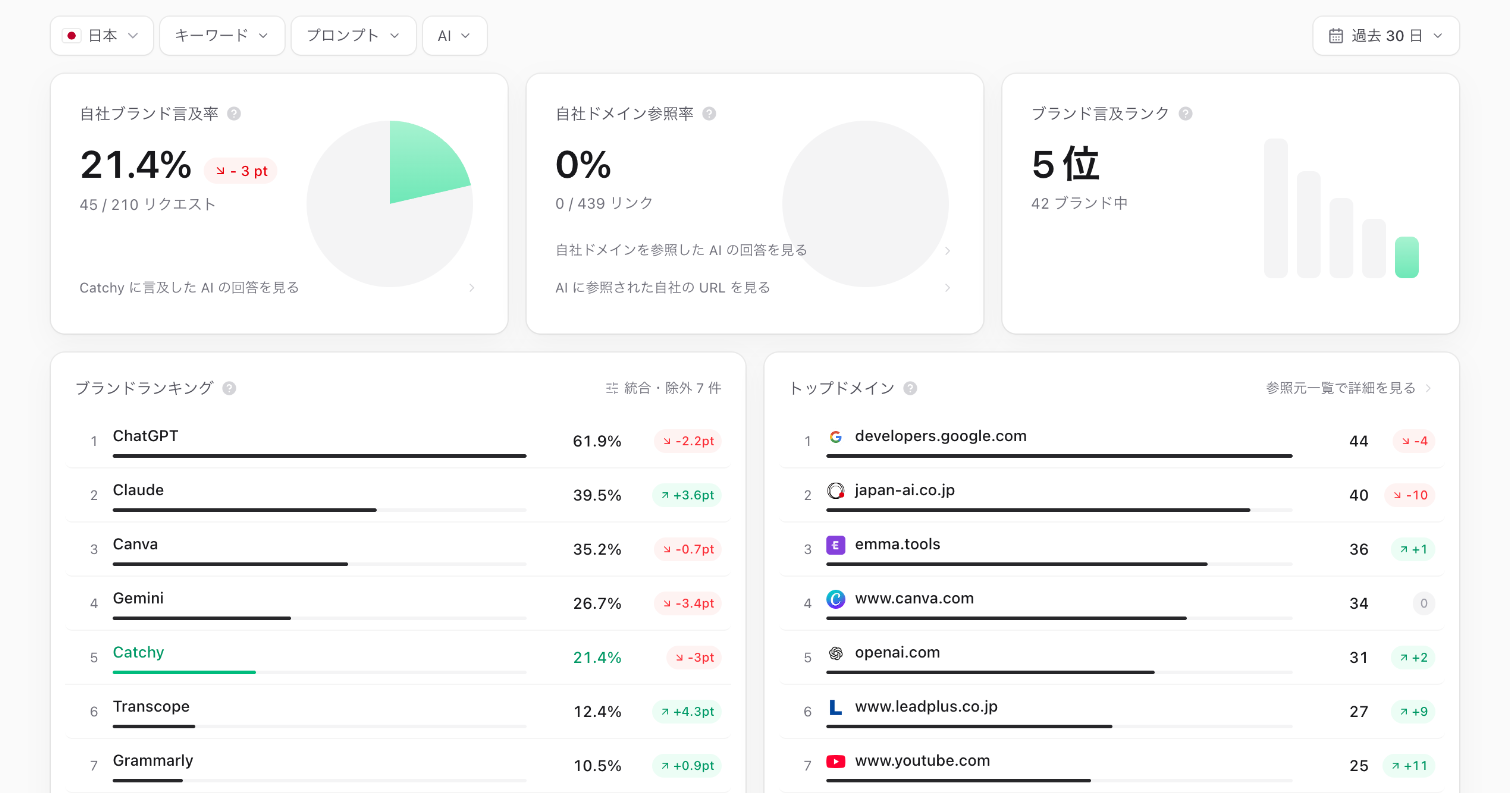The image size is (1510, 793).
Task: Select Canva in brand ranking
Action: tap(398, 549)
